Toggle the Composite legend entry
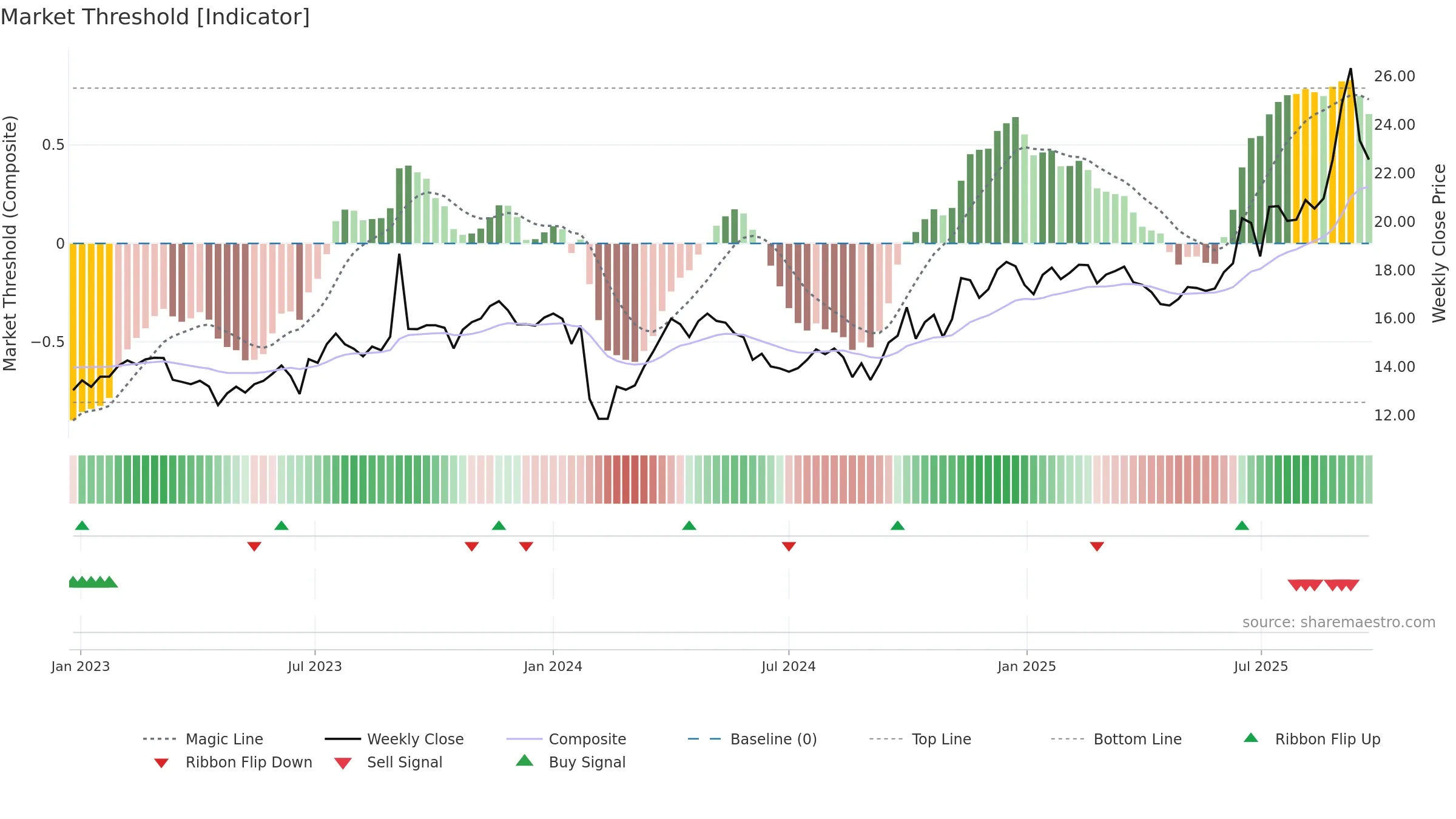The image size is (1456, 819). [566, 739]
